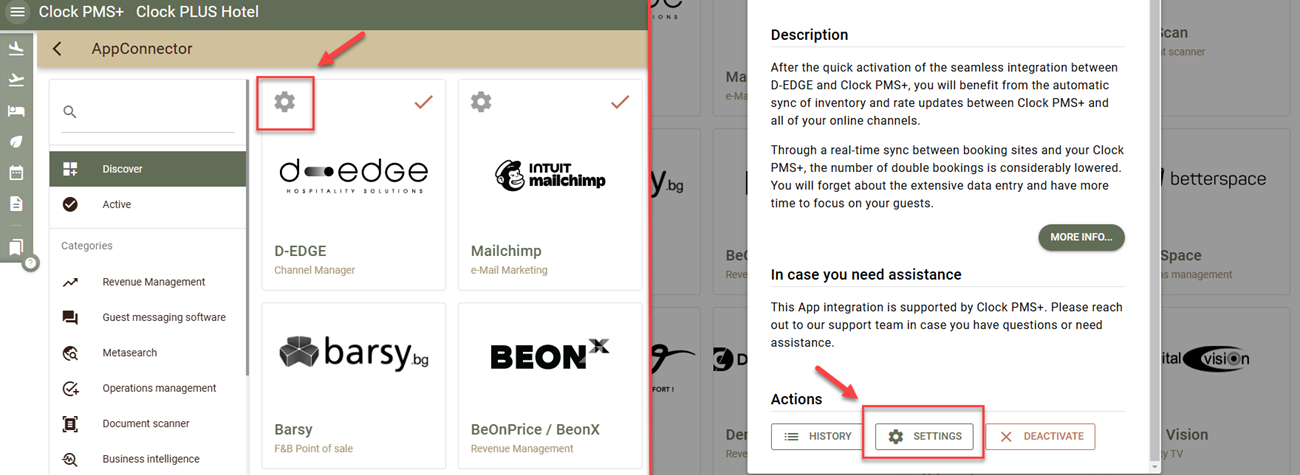Go back from AppConnector page
1300x475 pixels.
click(x=57, y=49)
